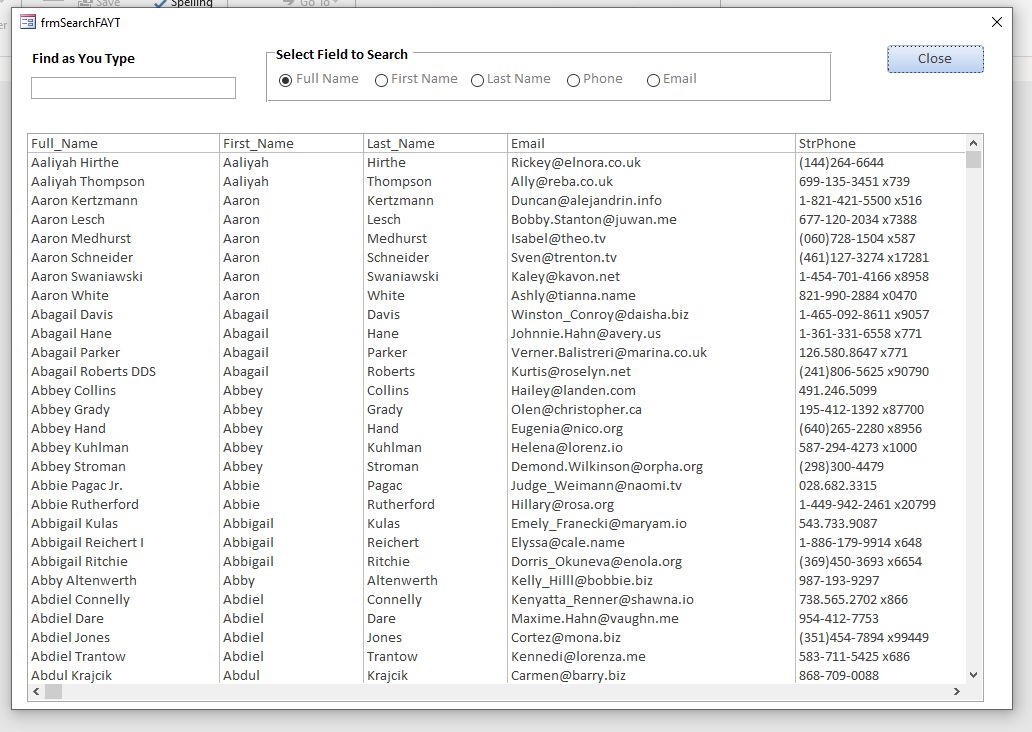Click the StrPhone column header
The height and width of the screenshot is (732, 1032).
click(x=827, y=143)
